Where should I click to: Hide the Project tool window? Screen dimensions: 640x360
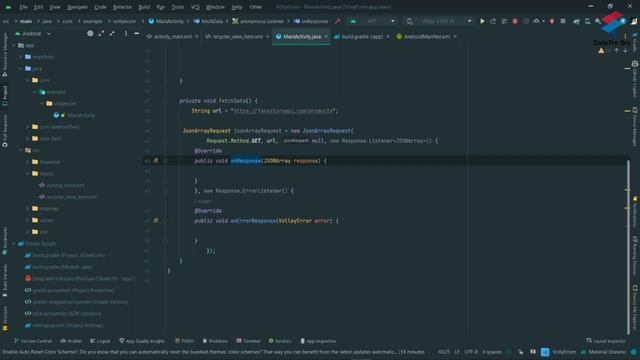coord(137,33)
